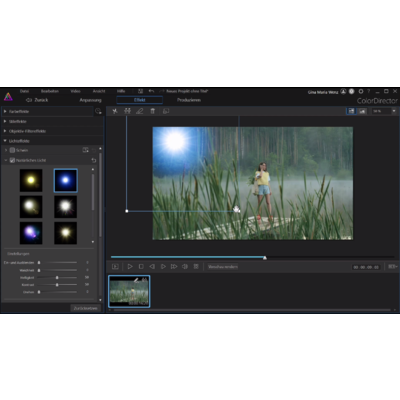Play the video preview
This screenshot has height=400, width=400.
130,267
